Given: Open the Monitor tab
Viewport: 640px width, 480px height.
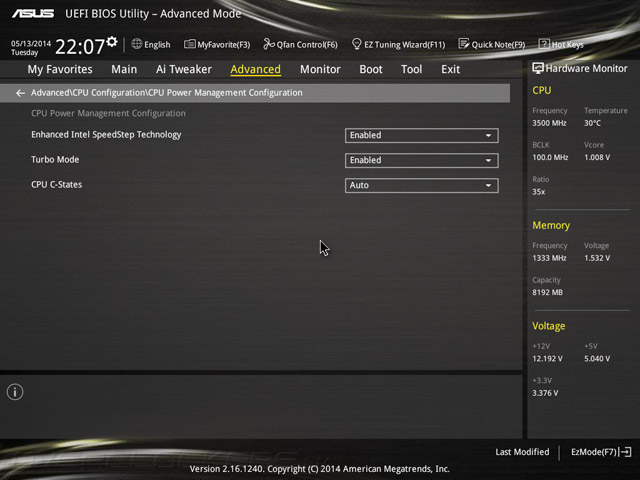Looking at the screenshot, I should coord(320,69).
